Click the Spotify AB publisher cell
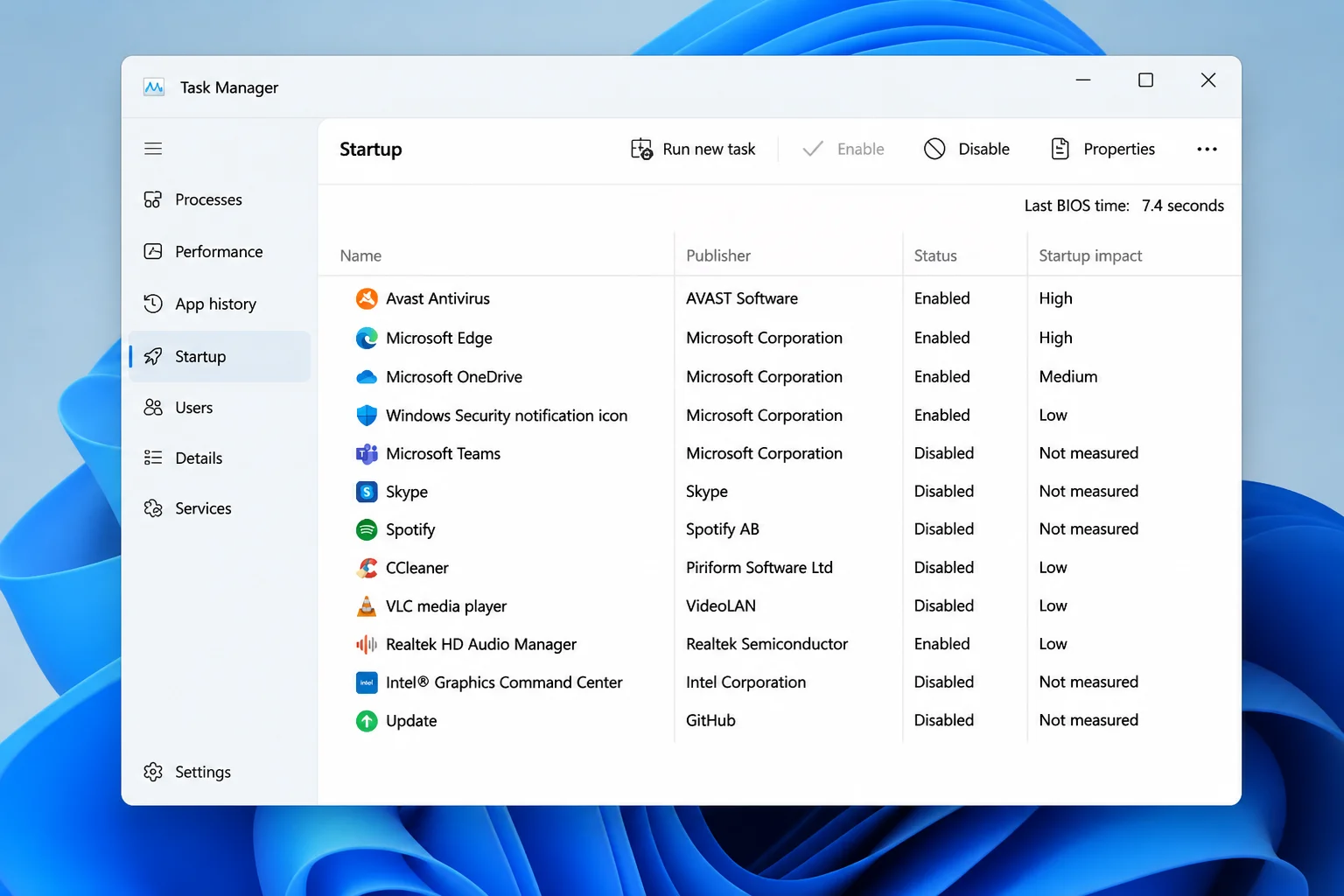Viewport: 1344px width, 896px height. (x=723, y=529)
